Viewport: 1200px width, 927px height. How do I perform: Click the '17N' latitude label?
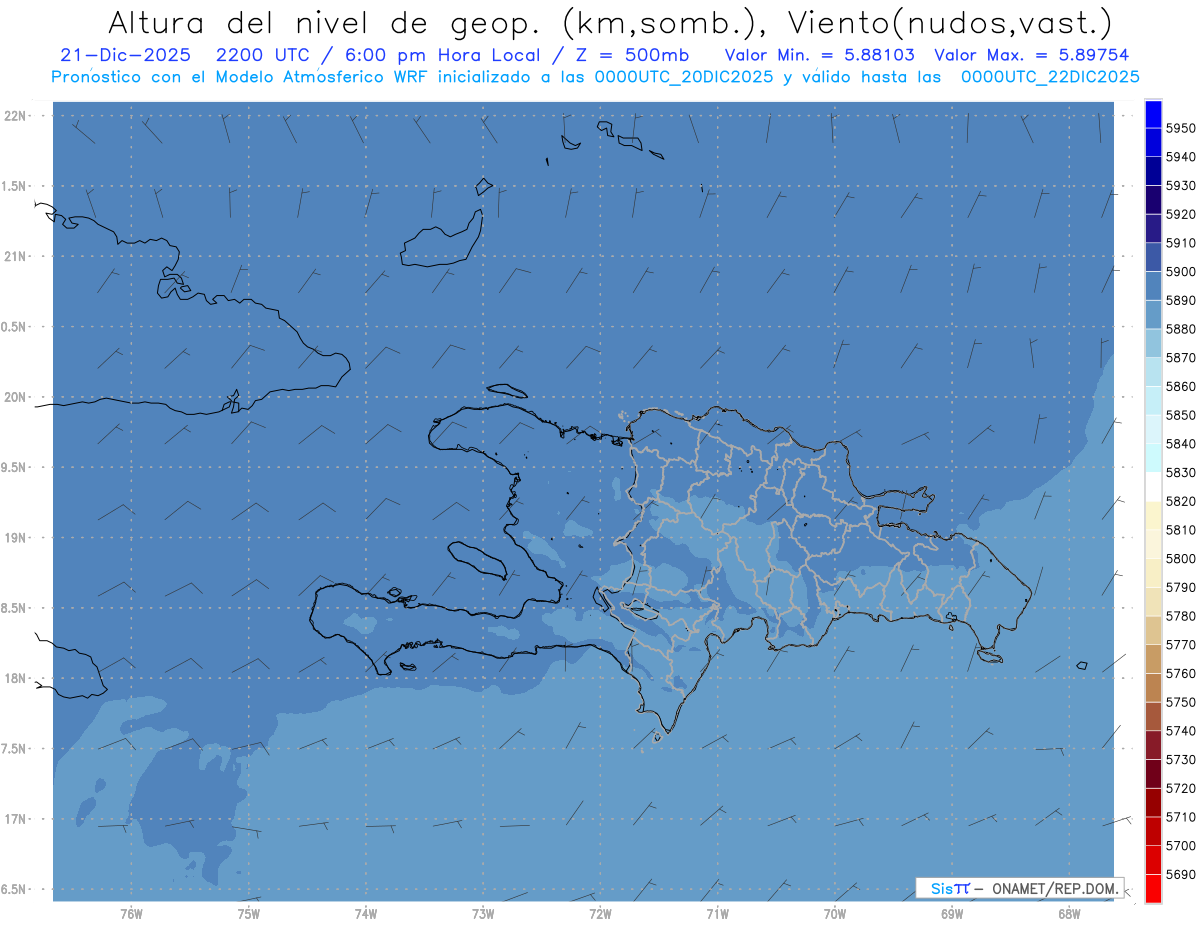click(x=15, y=819)
